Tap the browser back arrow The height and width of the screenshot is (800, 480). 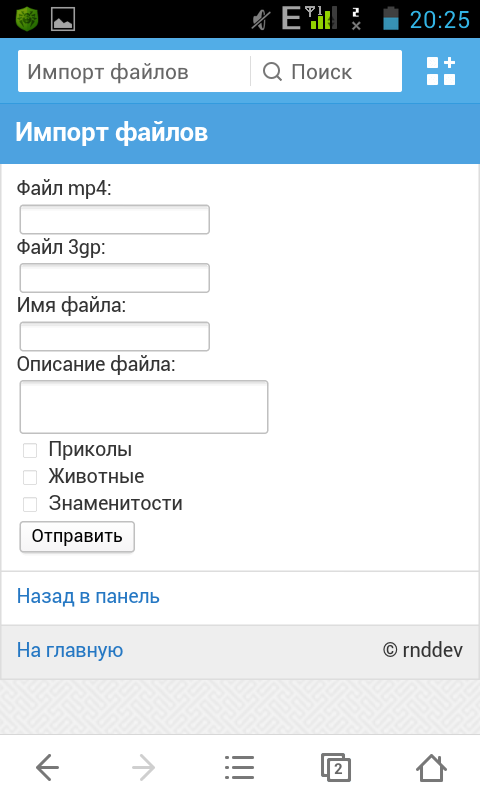tap(47, 767)
